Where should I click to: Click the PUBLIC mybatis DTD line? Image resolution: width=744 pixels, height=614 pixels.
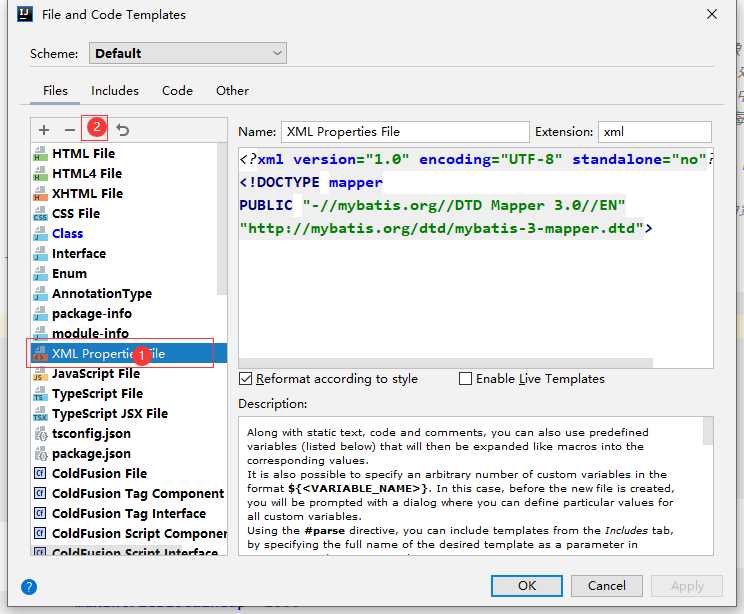pos(432,205)
